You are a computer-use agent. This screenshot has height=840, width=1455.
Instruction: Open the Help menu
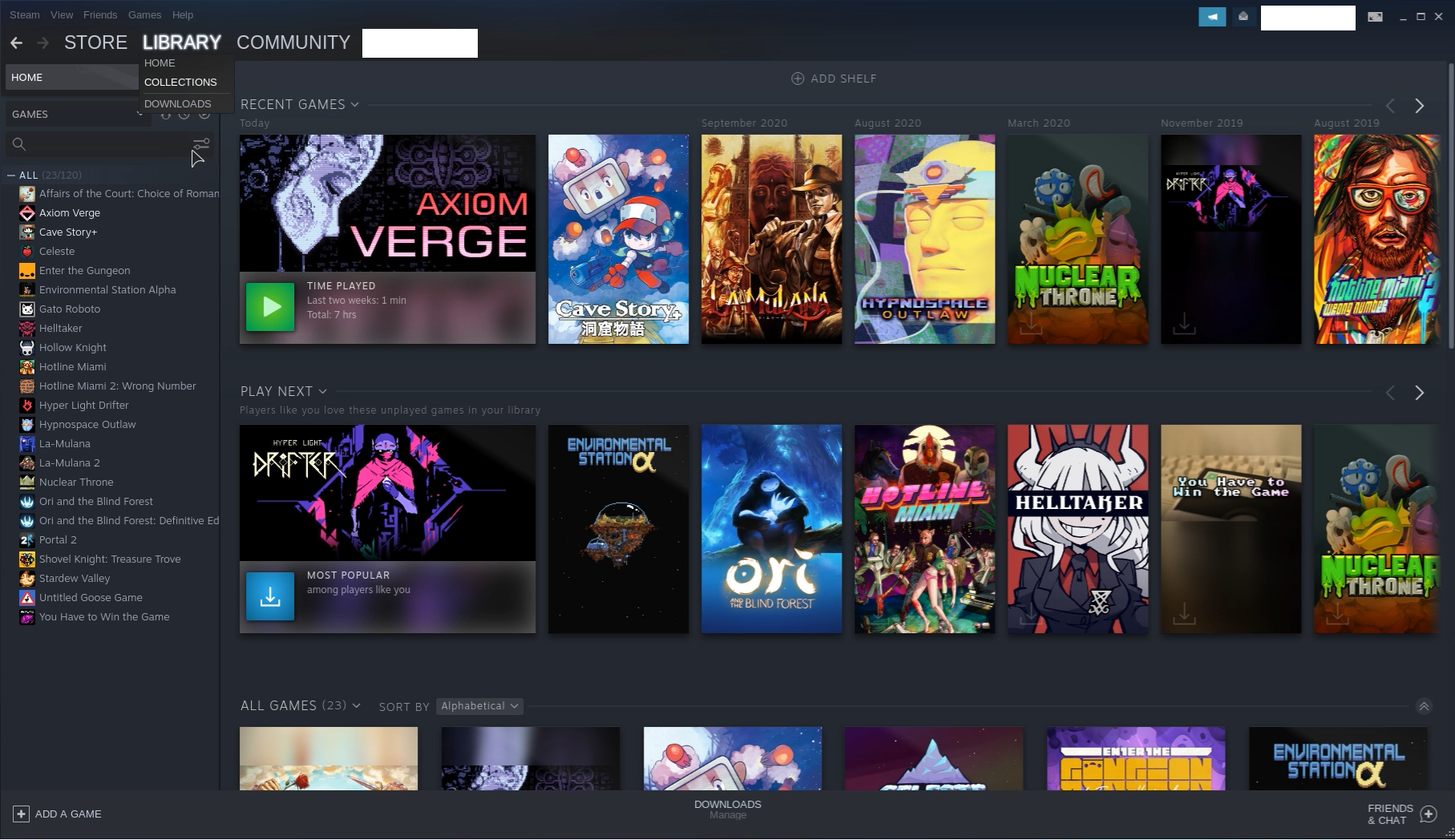pyautogui.click(x=183, y=14)
